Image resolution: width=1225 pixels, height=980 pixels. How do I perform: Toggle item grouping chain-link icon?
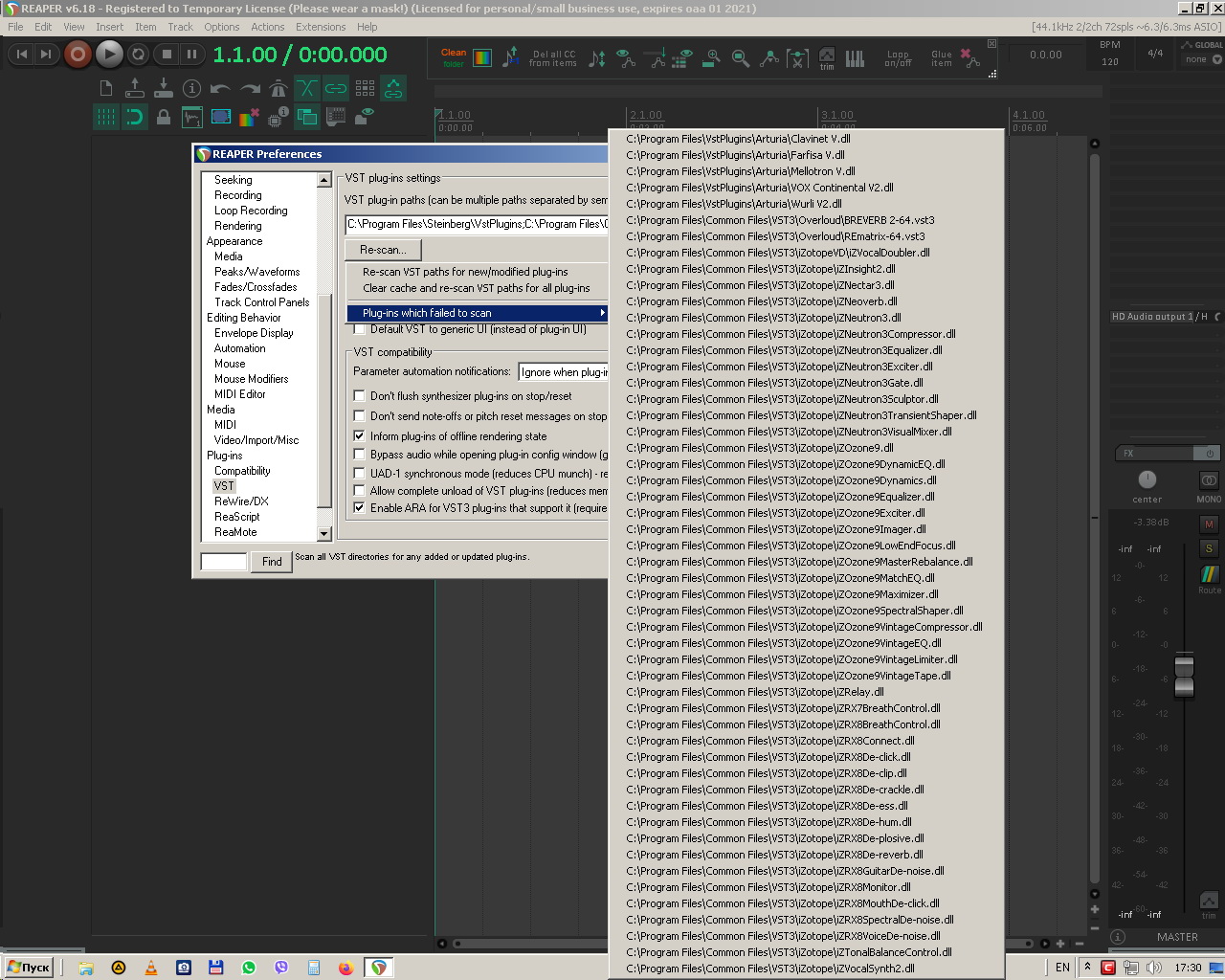click(336, 89)
